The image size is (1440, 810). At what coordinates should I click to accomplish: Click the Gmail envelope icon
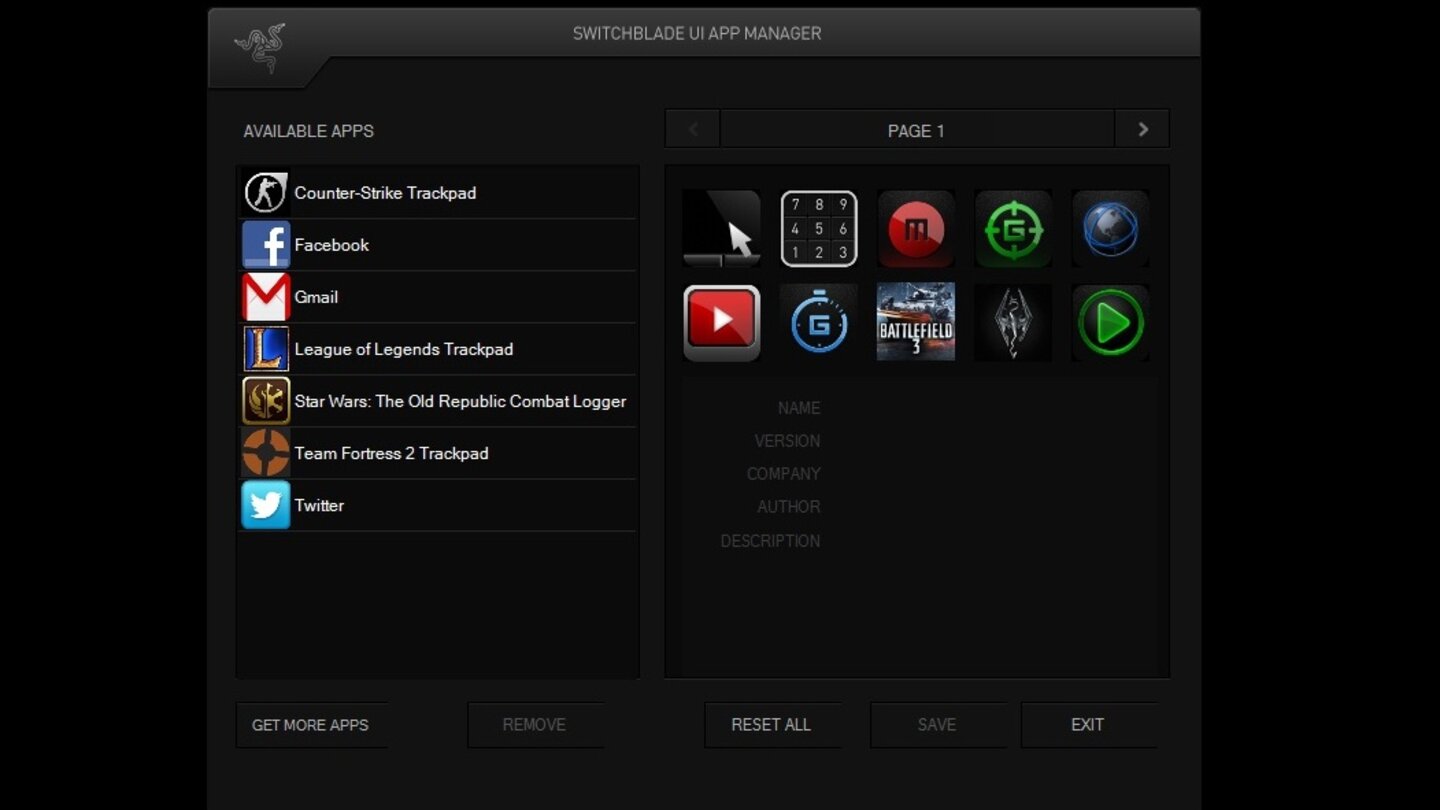coord(266,297)
